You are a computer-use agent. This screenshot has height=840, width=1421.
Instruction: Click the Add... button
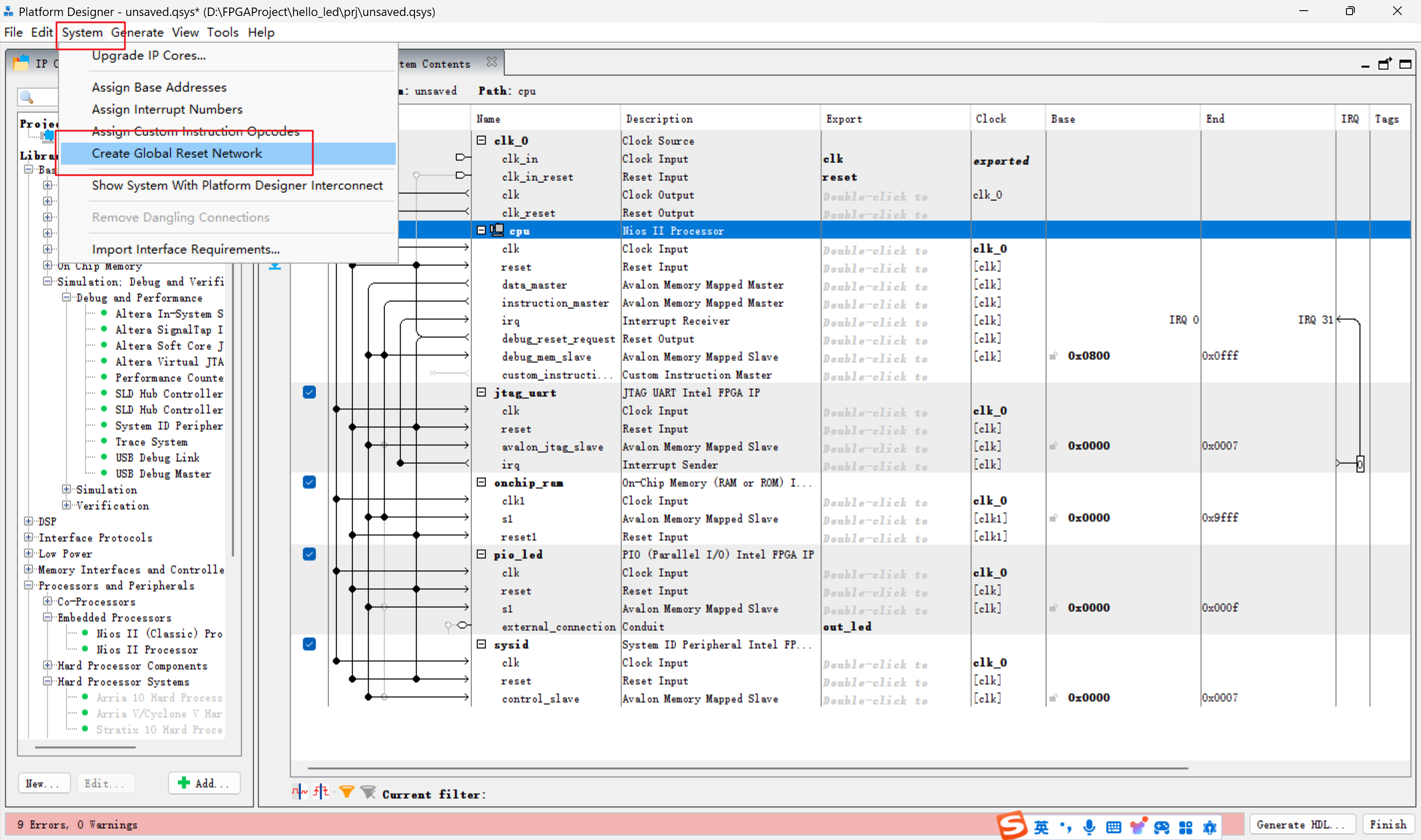[204, 784]
